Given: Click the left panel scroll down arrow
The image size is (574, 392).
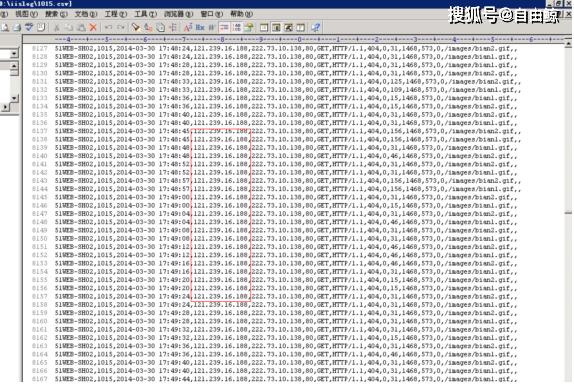Looking at the screenshot, I should click(x=14, y=98).
